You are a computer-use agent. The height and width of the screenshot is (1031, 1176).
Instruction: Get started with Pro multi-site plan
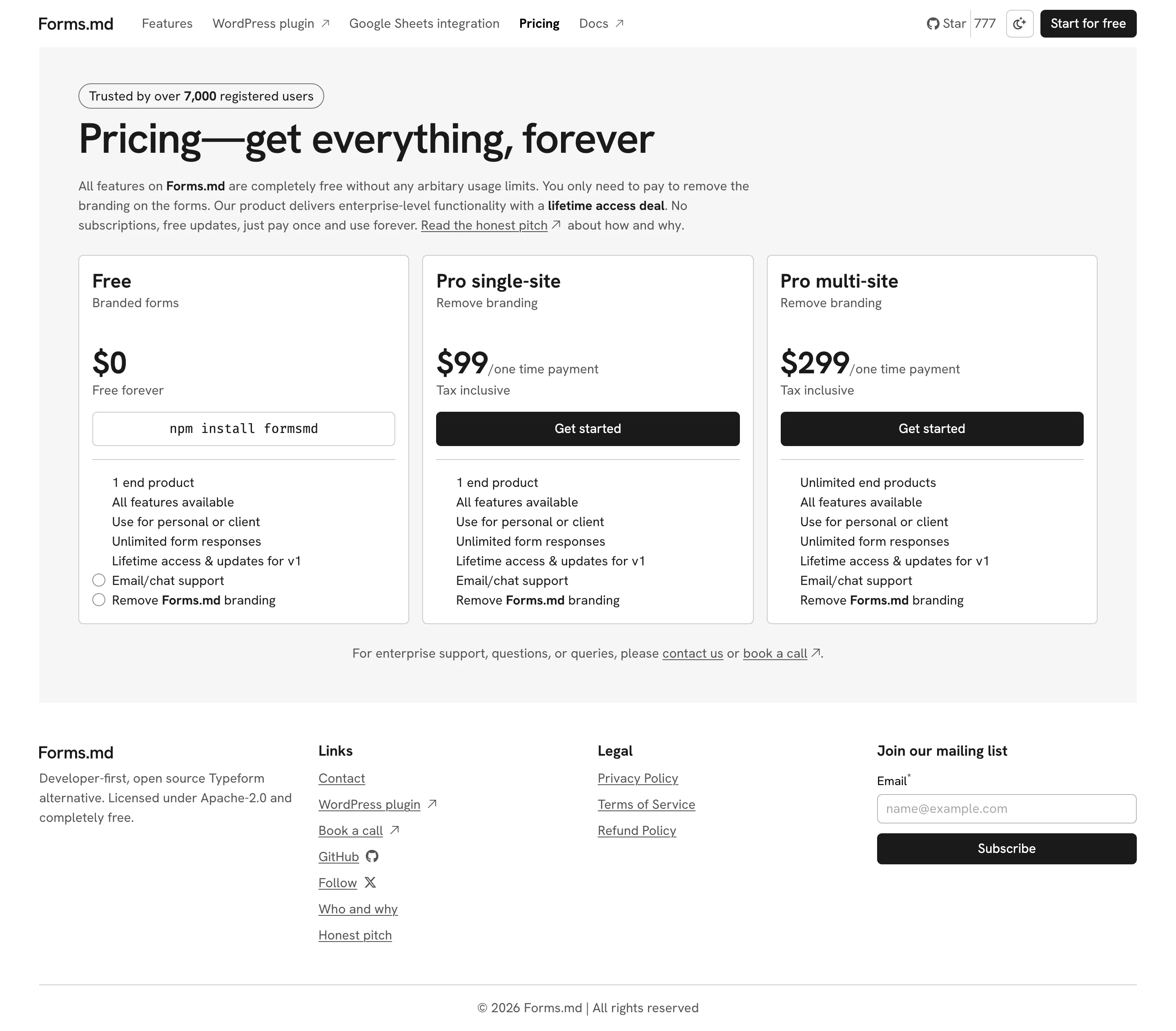pyautogui.click(x=931, y=428)
